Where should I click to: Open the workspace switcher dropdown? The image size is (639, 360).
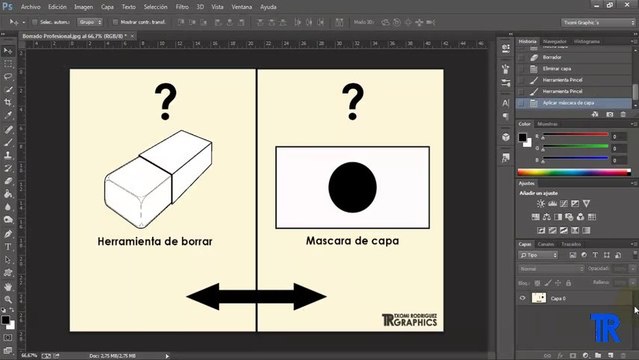pyautogui.click(x=598, y=22)
